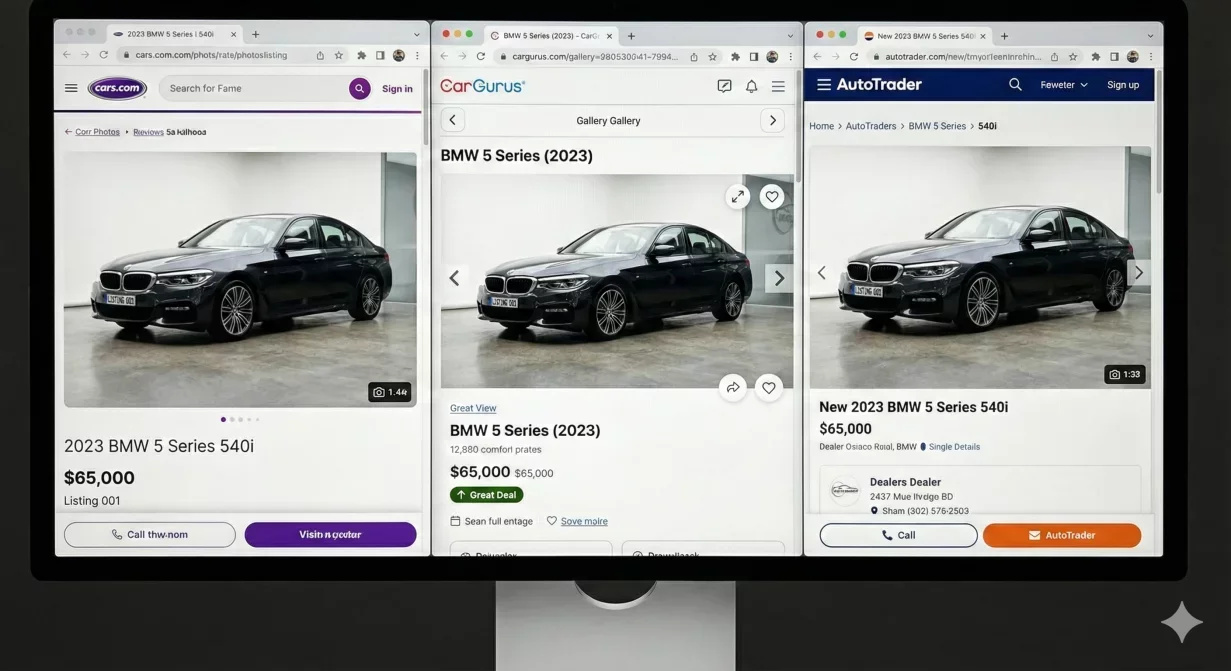This screenshot has height=671, width=1231.
Task: Reload the AutoTrader browser page
Action: [854, 57]
